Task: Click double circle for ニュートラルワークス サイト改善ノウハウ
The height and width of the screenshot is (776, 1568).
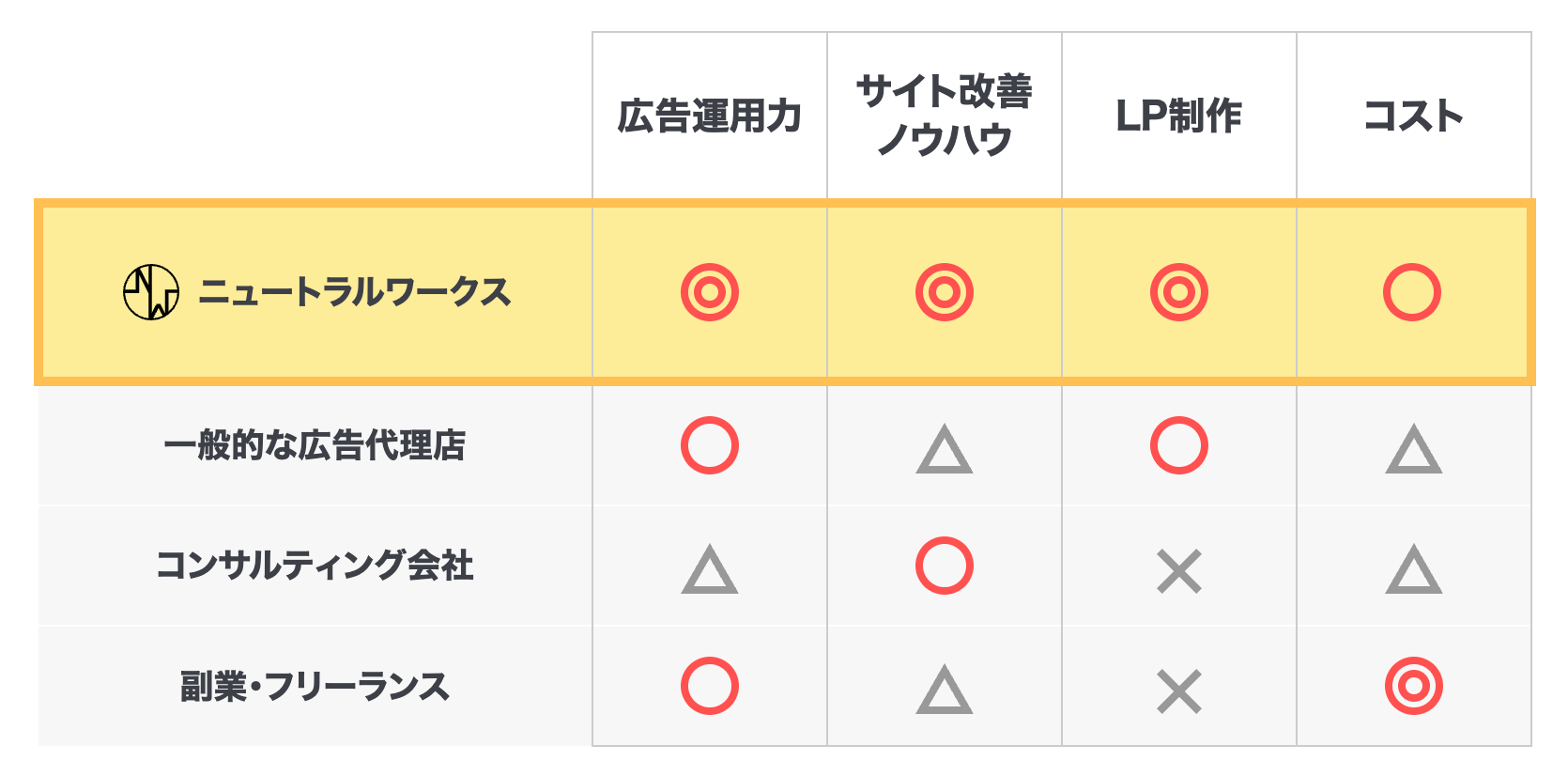Action: [x=945, y=292]
